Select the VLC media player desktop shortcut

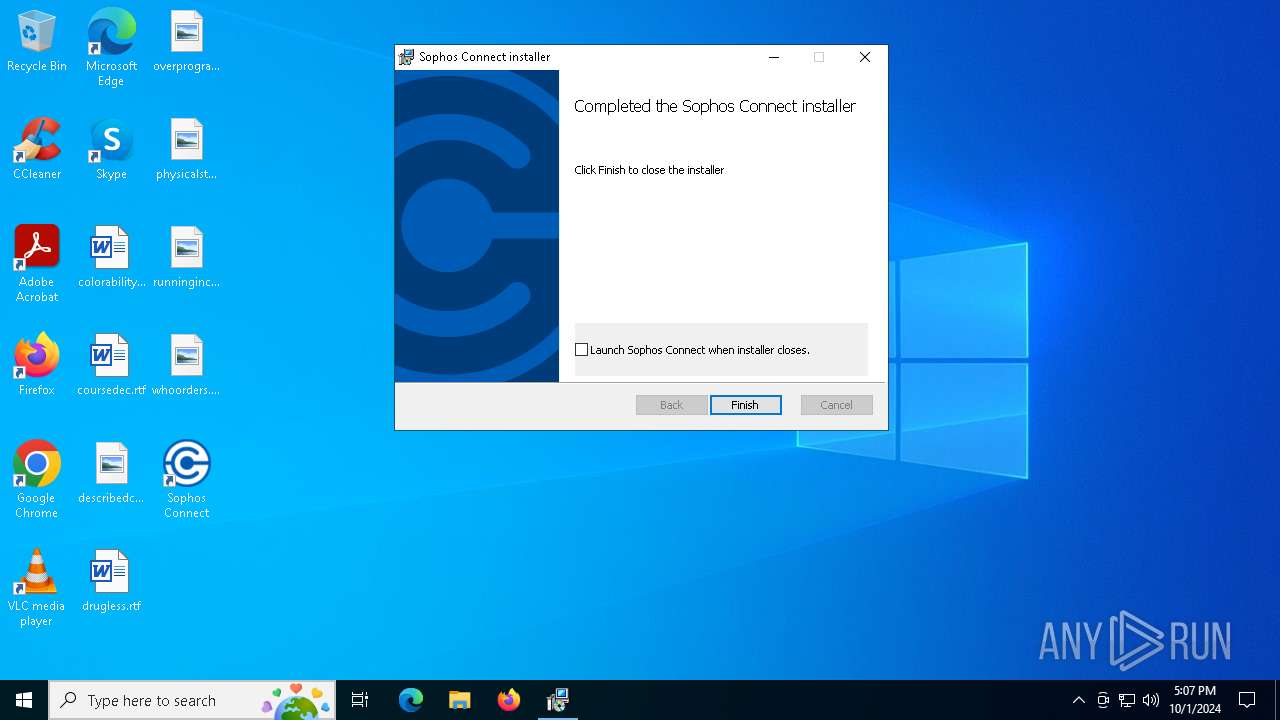pyautogui.click(x=37, y=588)
